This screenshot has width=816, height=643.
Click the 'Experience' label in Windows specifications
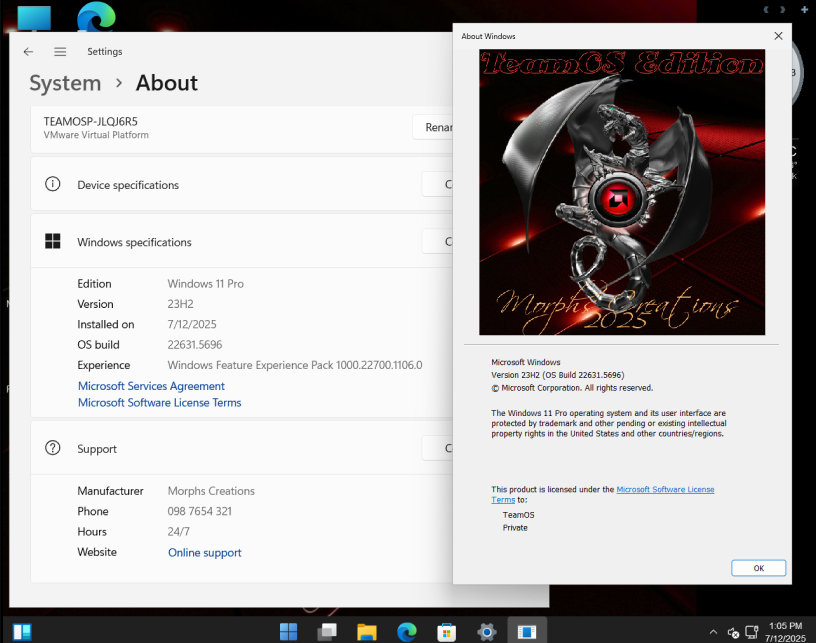point(104,365)
